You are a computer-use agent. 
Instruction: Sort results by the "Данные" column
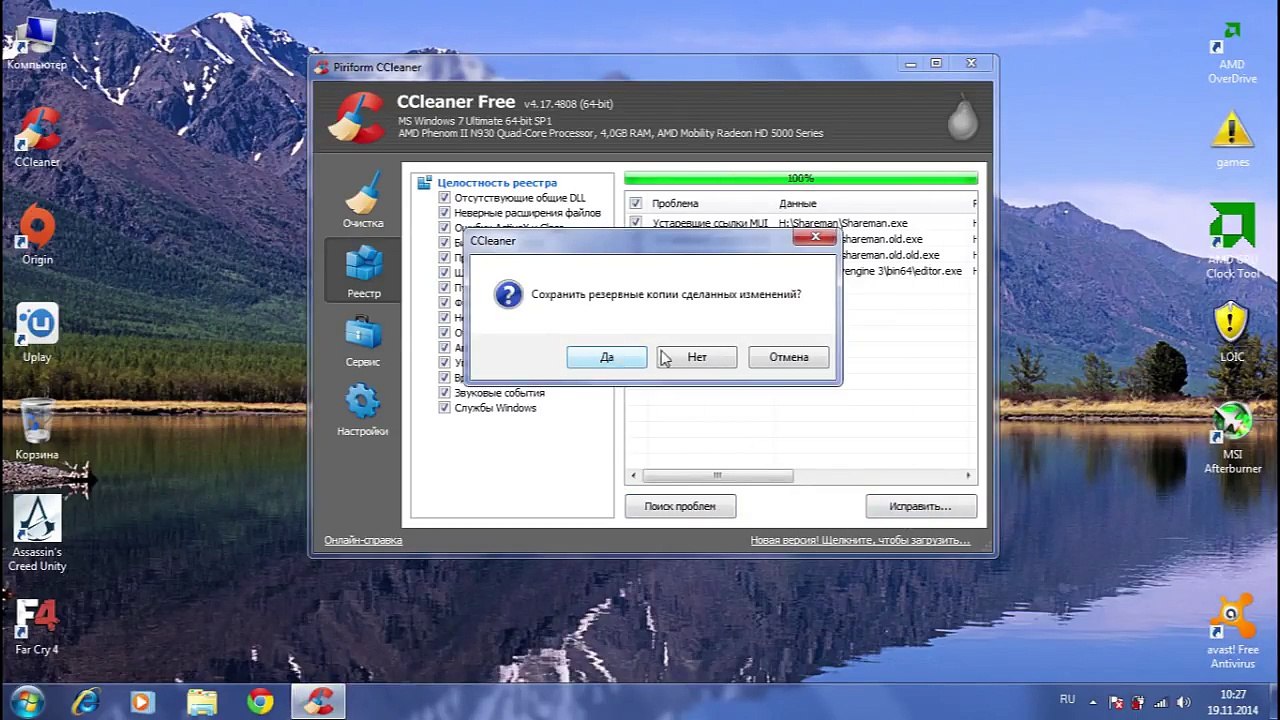(x=798, y=203)
